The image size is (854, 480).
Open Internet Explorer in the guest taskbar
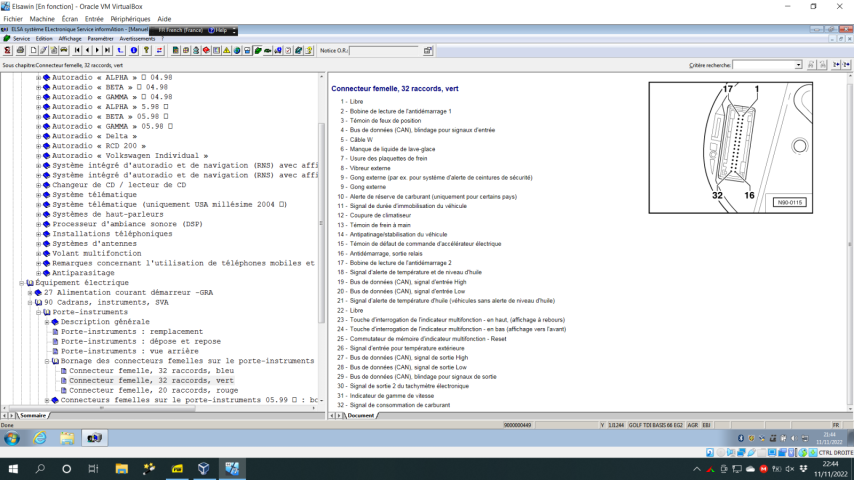[40, 438]
